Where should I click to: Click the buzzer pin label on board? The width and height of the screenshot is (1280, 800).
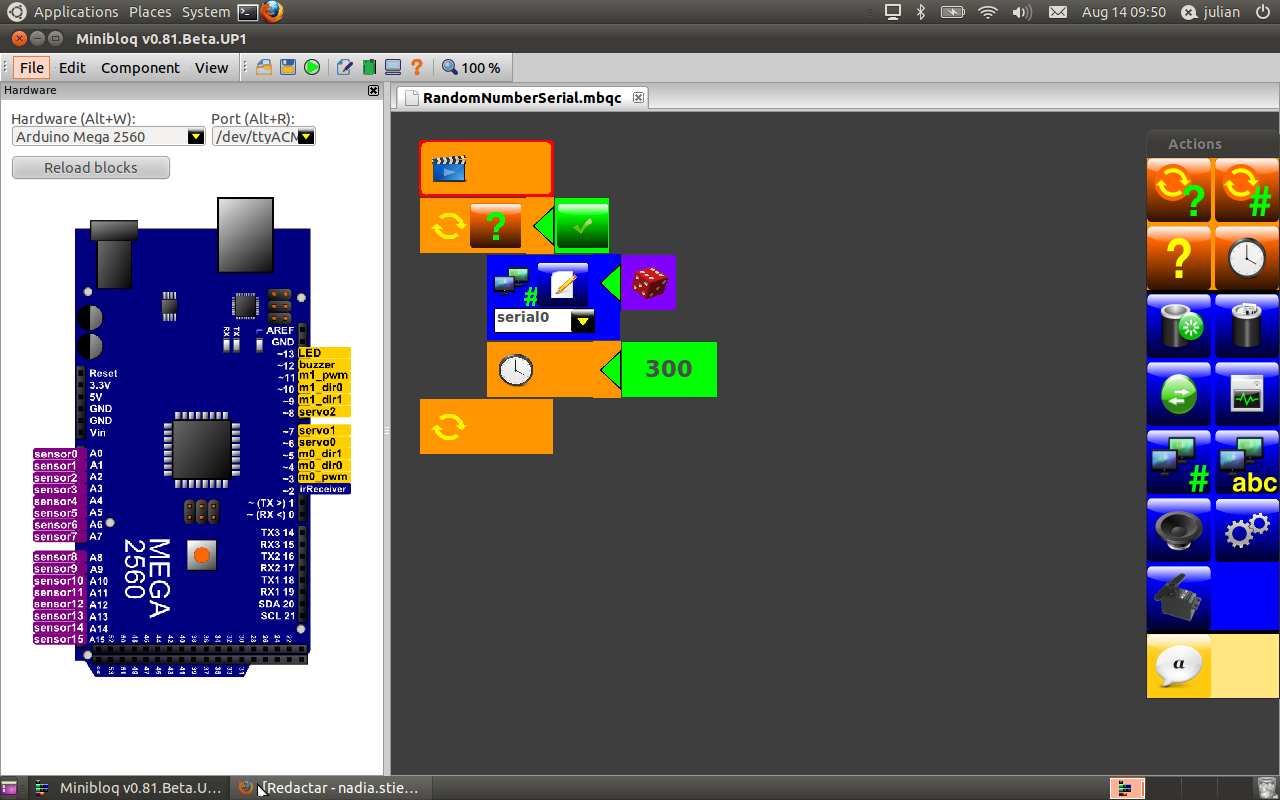click(x=324, y=365)
